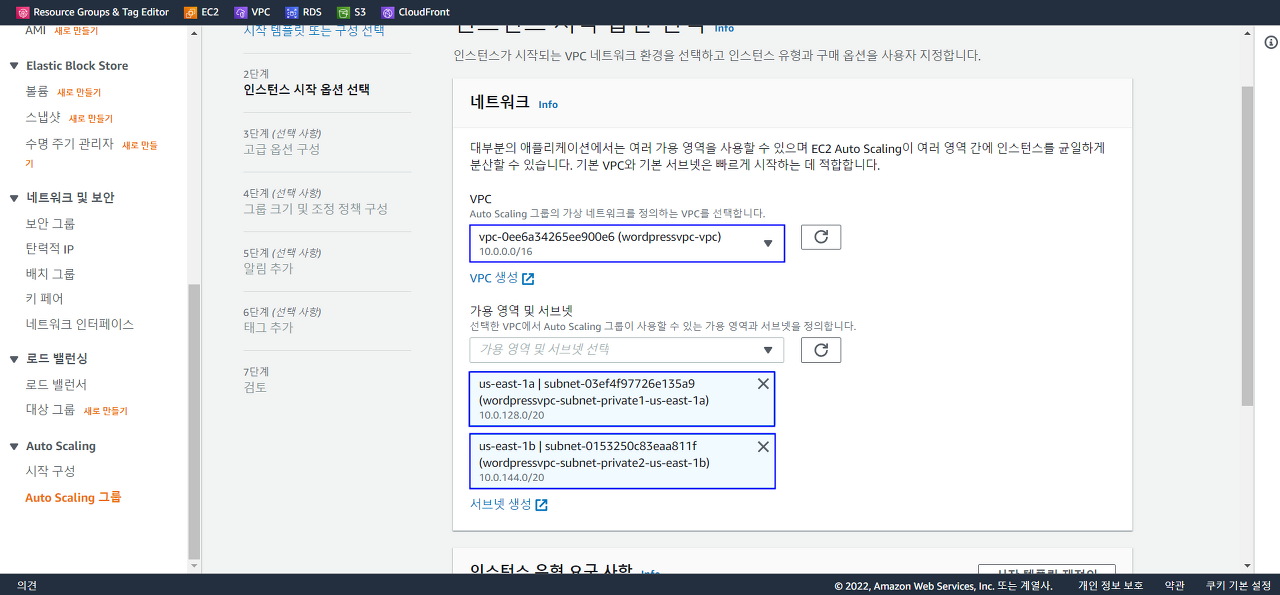The width and height of the screenshot is (1280, 595).
Task: Click the VPC 생성 link
Action: tap(494, 278)
